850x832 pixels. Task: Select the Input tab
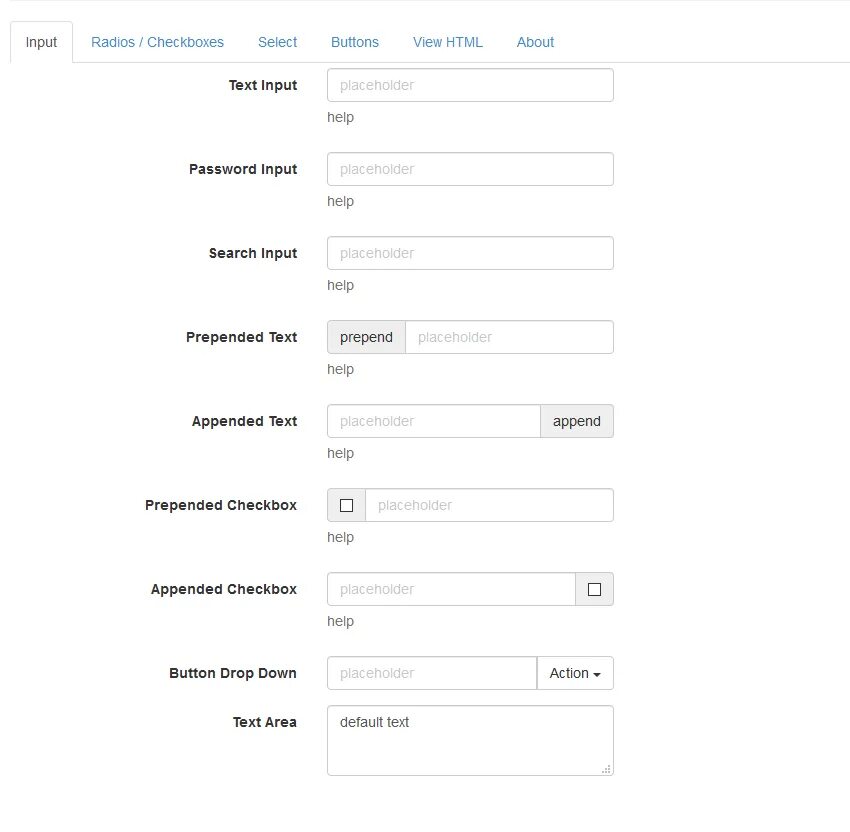(x=42, y=42)
